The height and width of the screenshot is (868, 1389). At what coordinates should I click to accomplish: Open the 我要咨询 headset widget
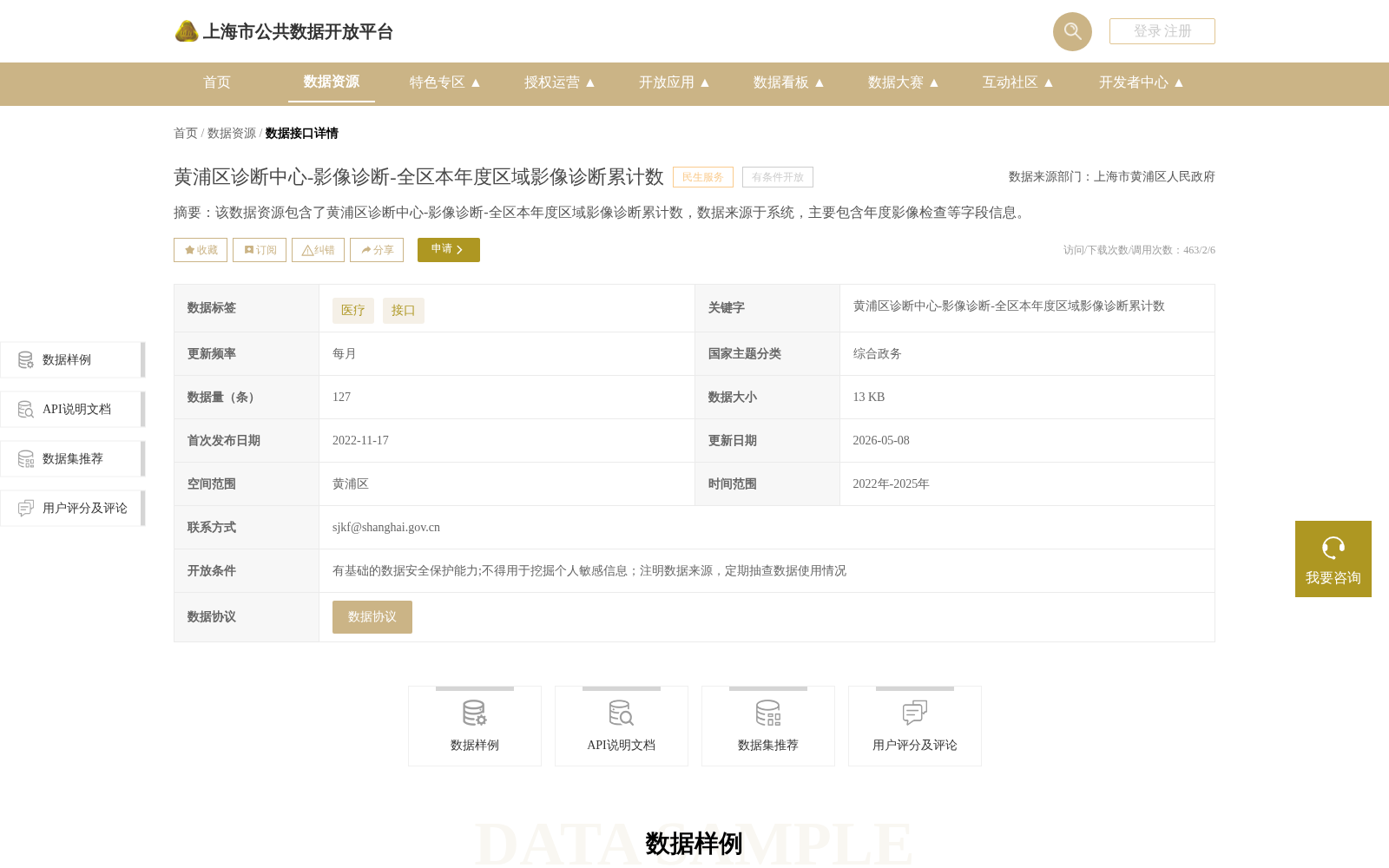(1333, 559)
